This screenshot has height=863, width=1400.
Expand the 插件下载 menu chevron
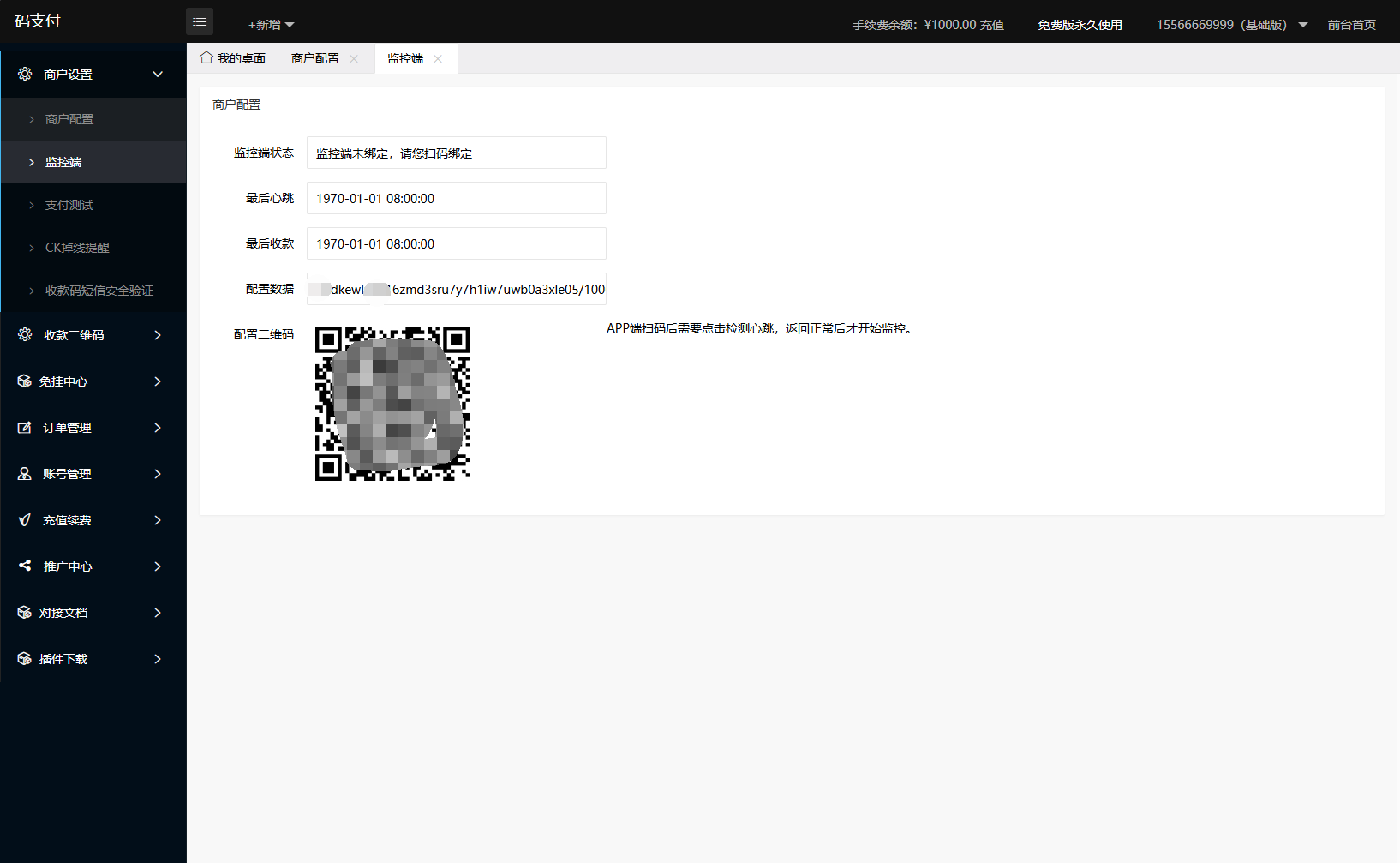pos(158,659)
